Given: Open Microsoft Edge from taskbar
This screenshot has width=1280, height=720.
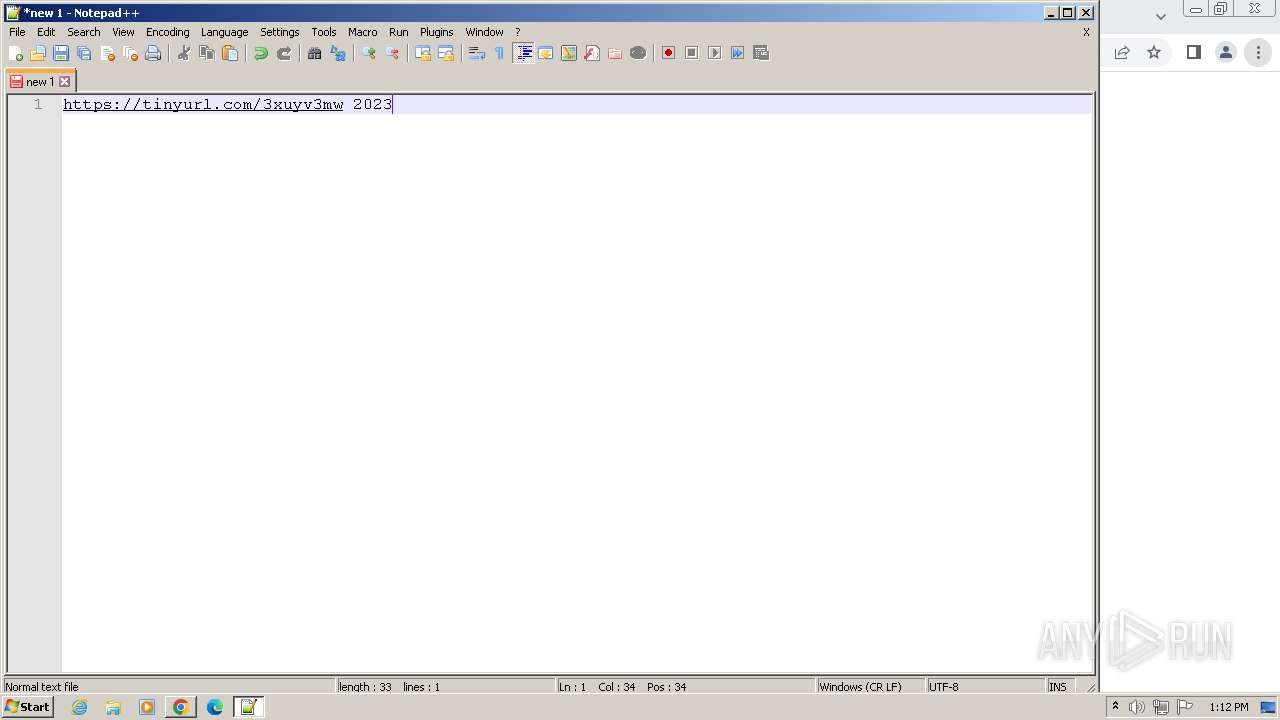Looking at the screenshot, I should 215,707.
